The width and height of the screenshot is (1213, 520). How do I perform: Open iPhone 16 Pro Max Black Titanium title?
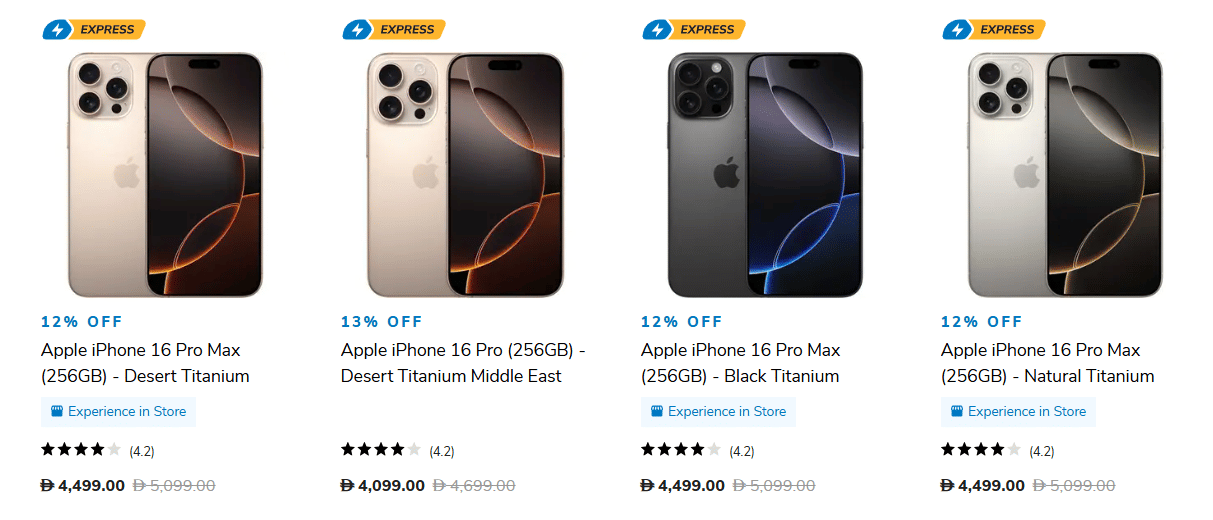click(740, 363)
